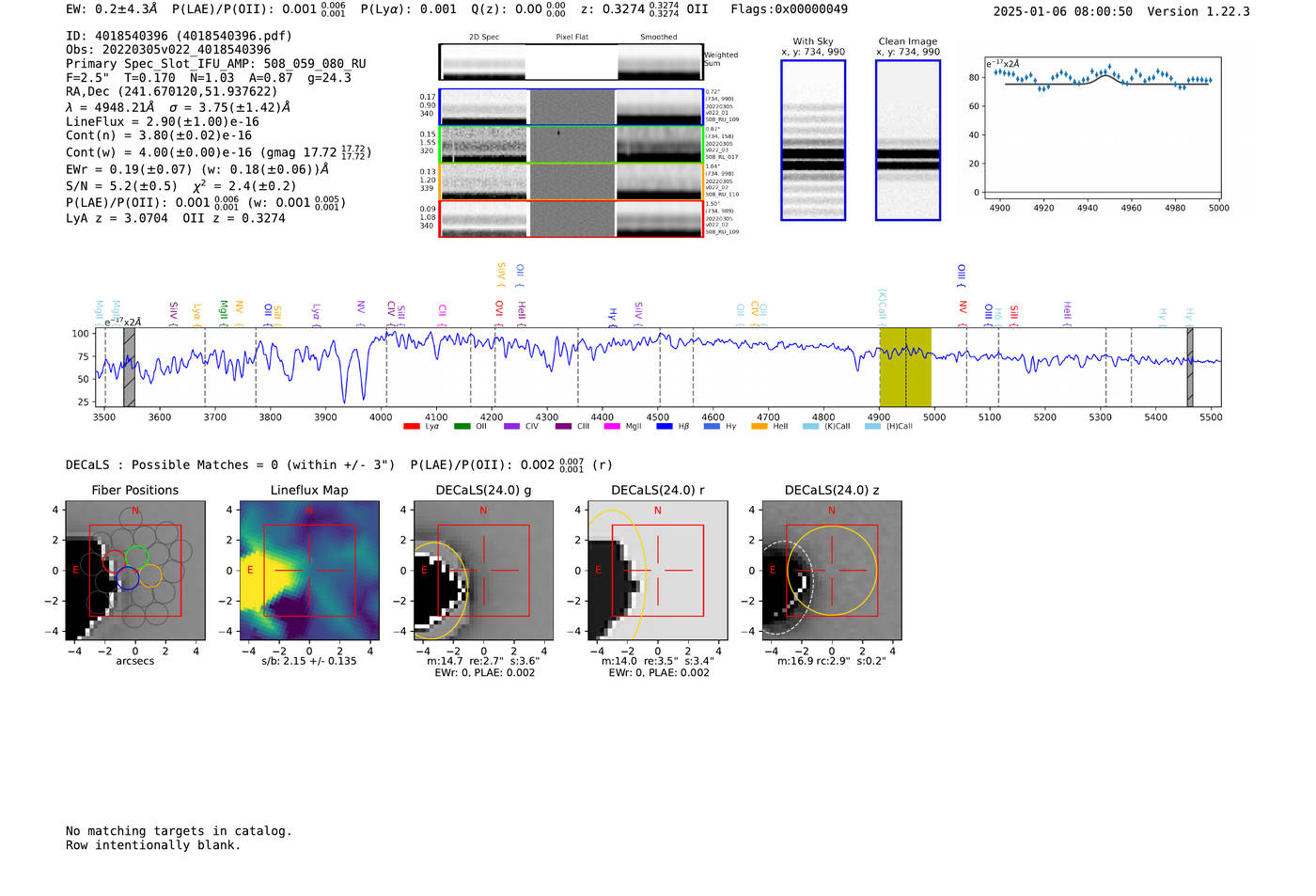
Task: Click the green fiber circle in Fiber Positions
Action: coord(137,557)
